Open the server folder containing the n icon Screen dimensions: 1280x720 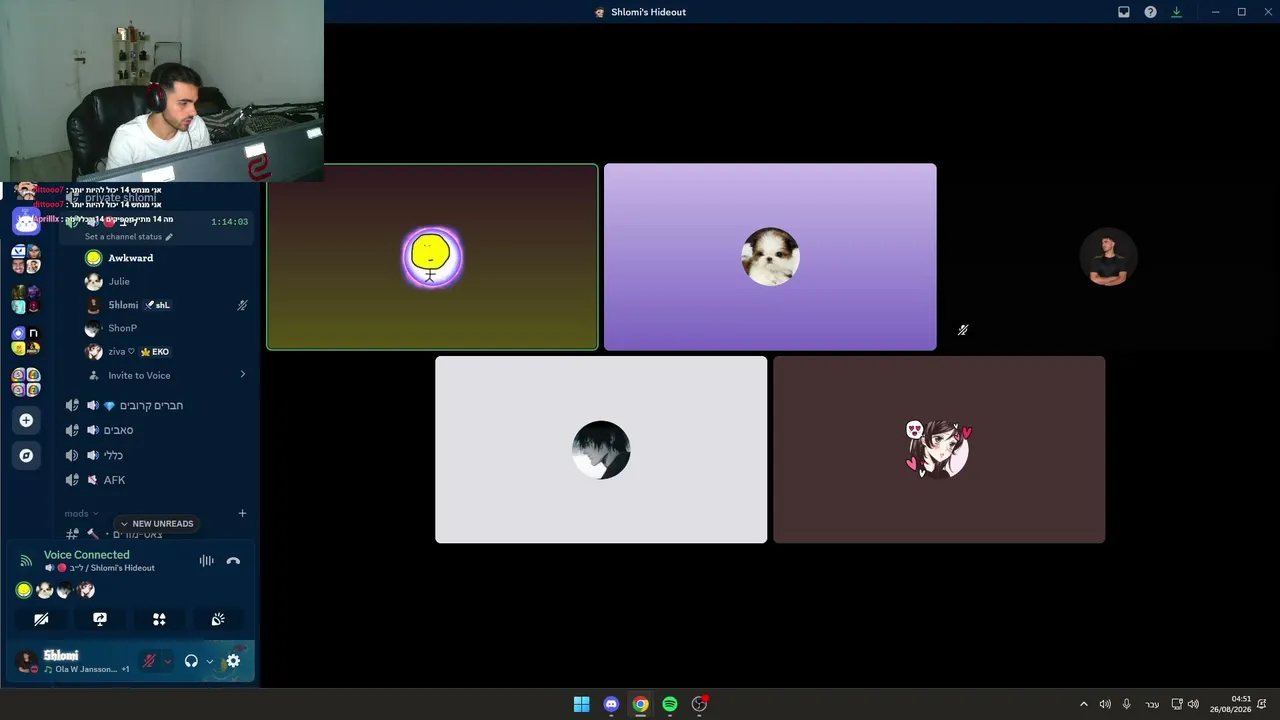tap(26, 340)
